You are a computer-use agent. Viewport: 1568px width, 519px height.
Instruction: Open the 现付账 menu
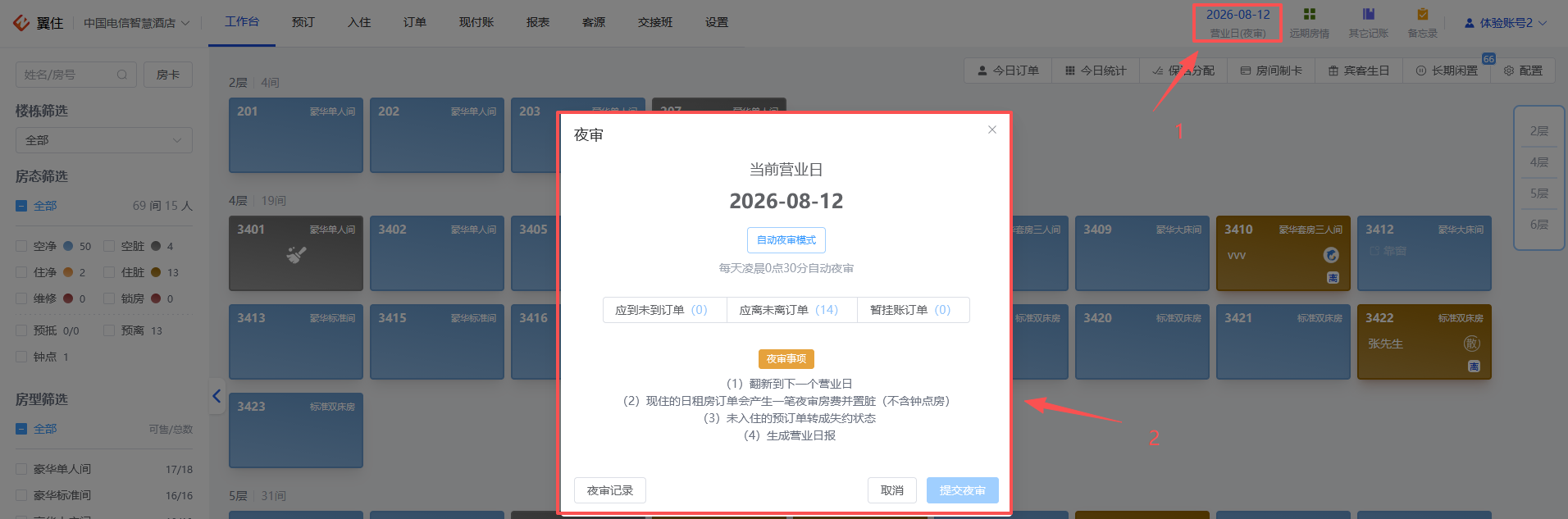coord(476,22)
